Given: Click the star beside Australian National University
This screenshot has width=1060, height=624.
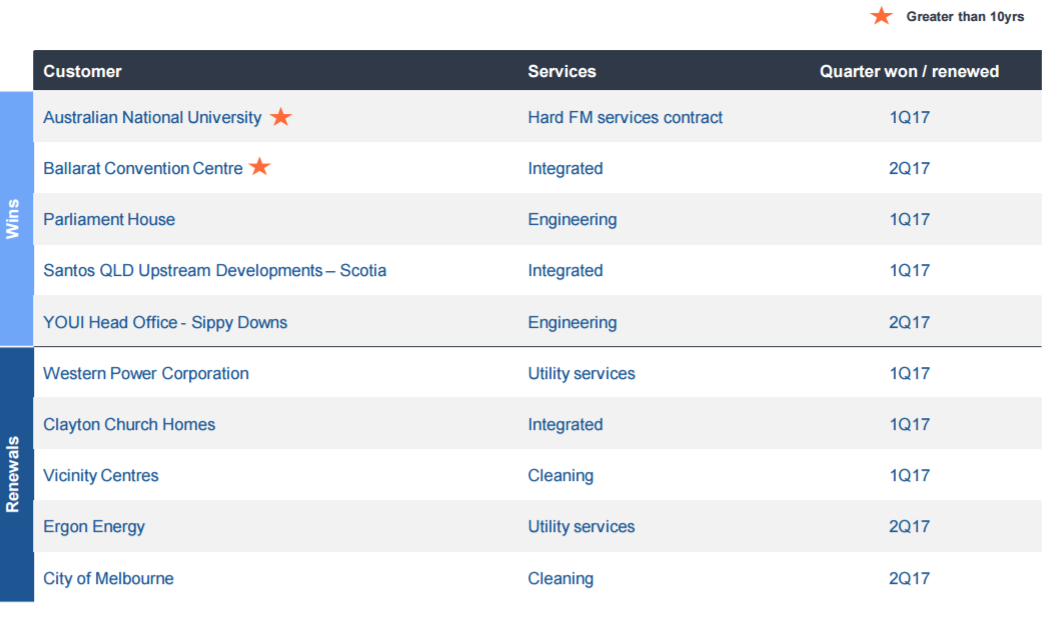Looking at the screenshot, I should click(281, 117).
